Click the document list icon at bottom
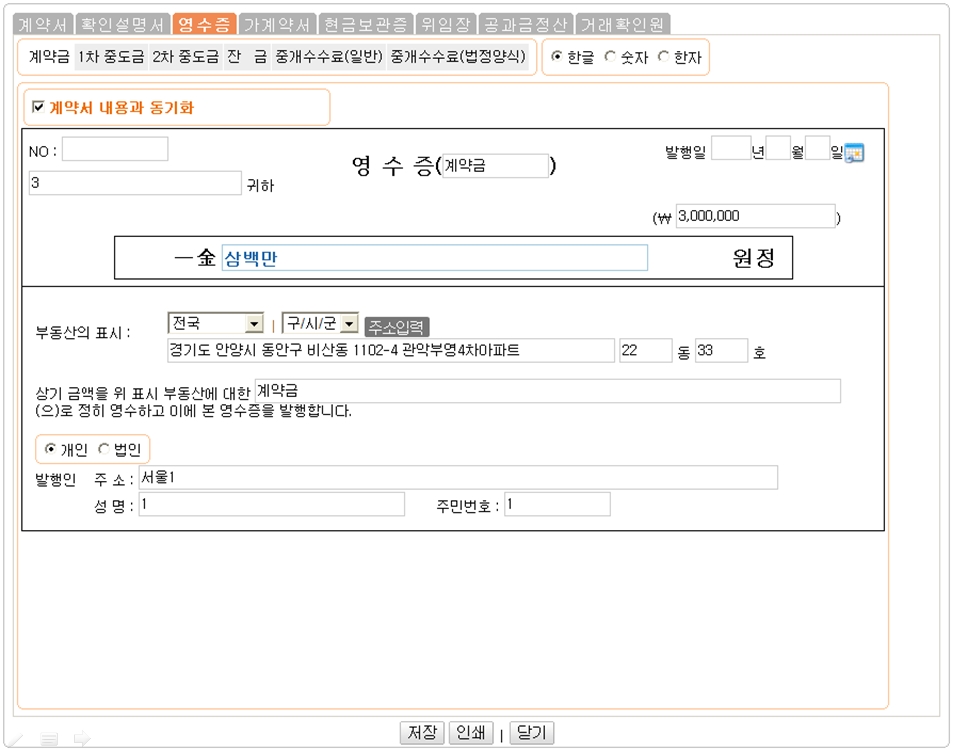Image resolution: width=953 pixels, height=750 pixels. tap(49, 738)
